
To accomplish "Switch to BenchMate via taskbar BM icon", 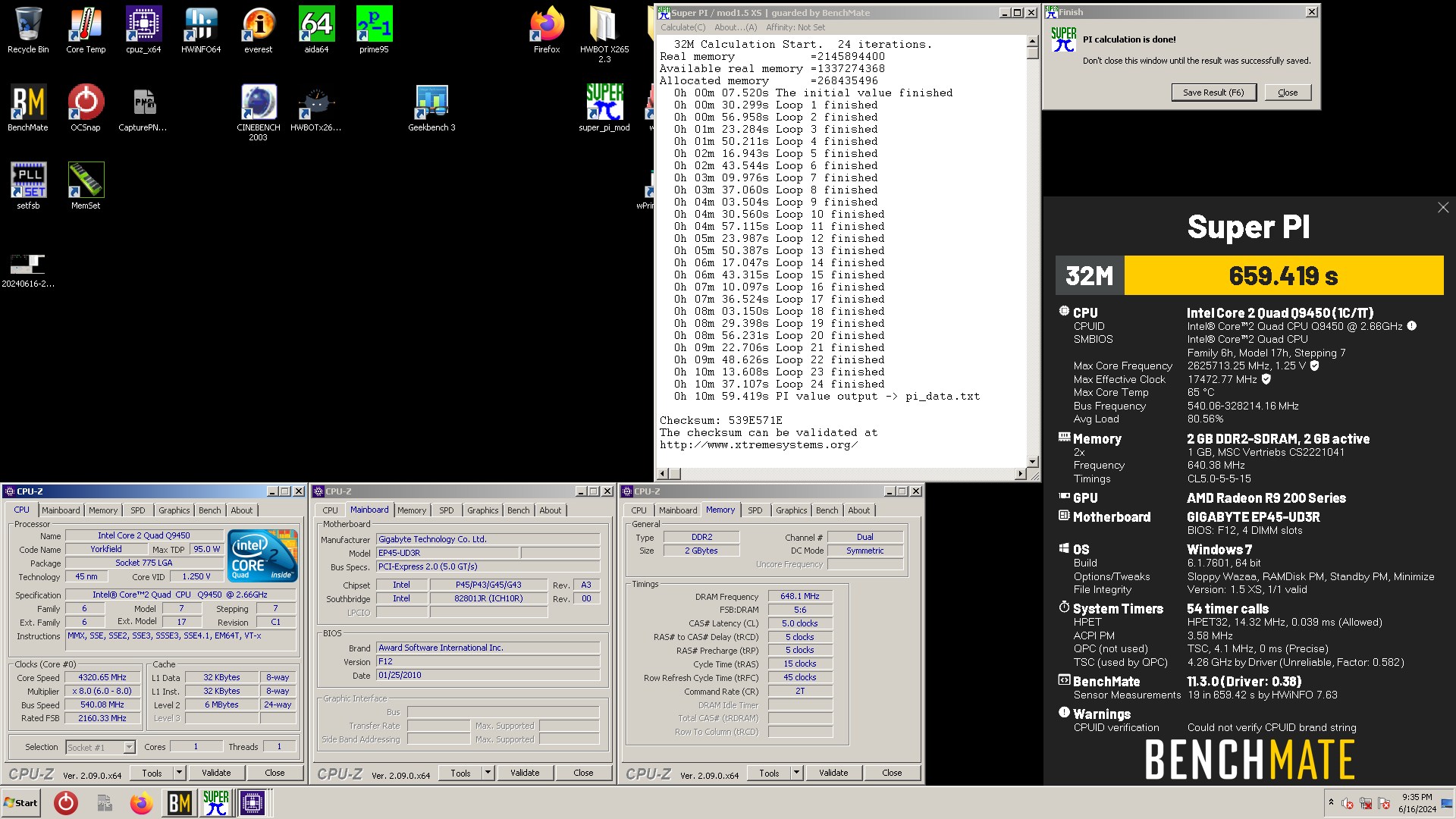I will pos(179,802).
